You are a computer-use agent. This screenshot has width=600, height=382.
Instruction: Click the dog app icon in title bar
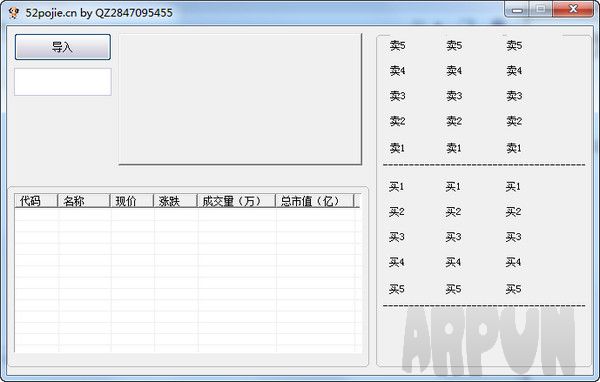click(x=14, y=13)
